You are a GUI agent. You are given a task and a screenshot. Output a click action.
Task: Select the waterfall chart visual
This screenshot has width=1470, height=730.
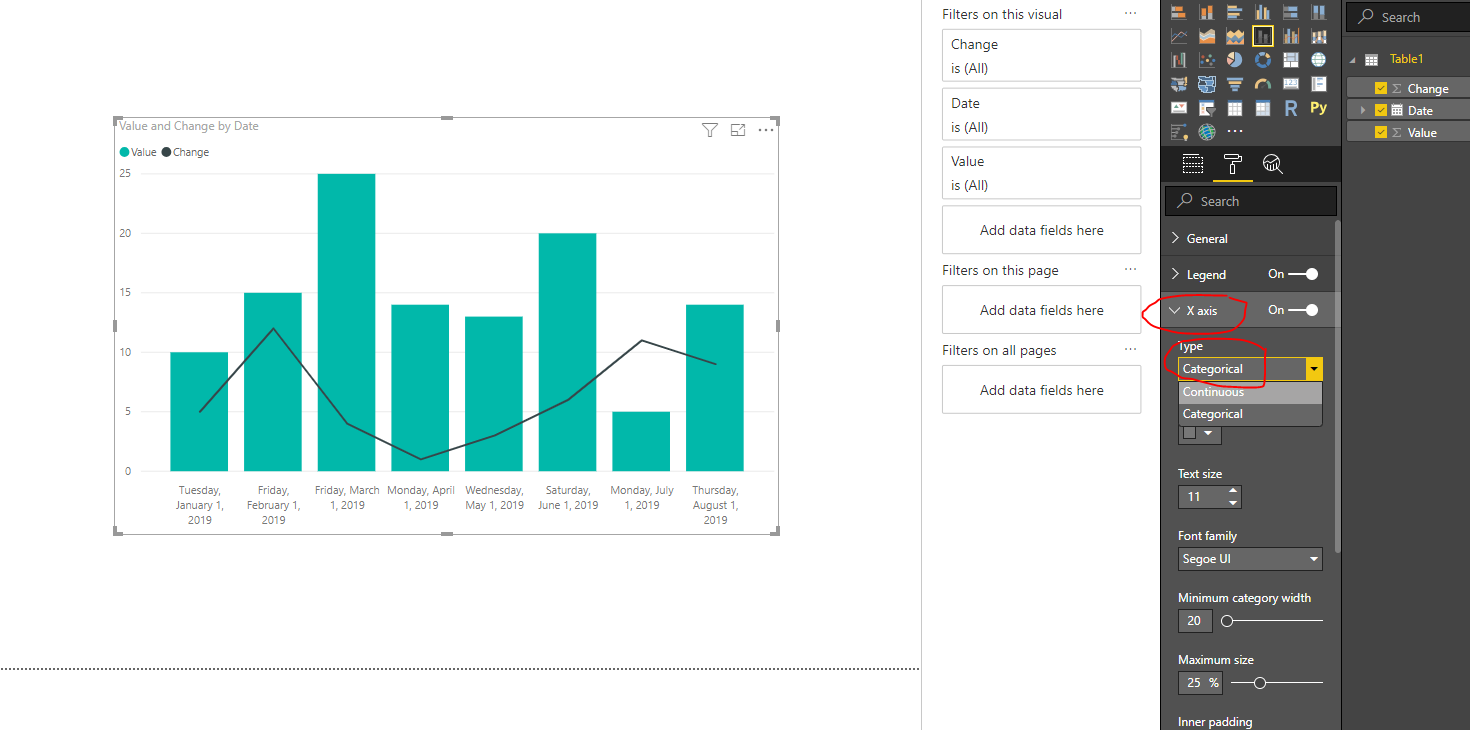(x=1179, y=60)
